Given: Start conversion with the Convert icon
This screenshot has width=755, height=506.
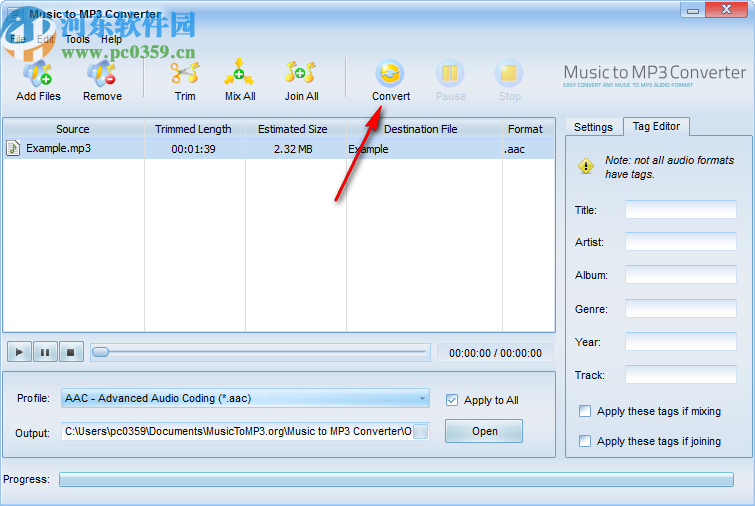Looking at the screenshot, I should point(390,73).
